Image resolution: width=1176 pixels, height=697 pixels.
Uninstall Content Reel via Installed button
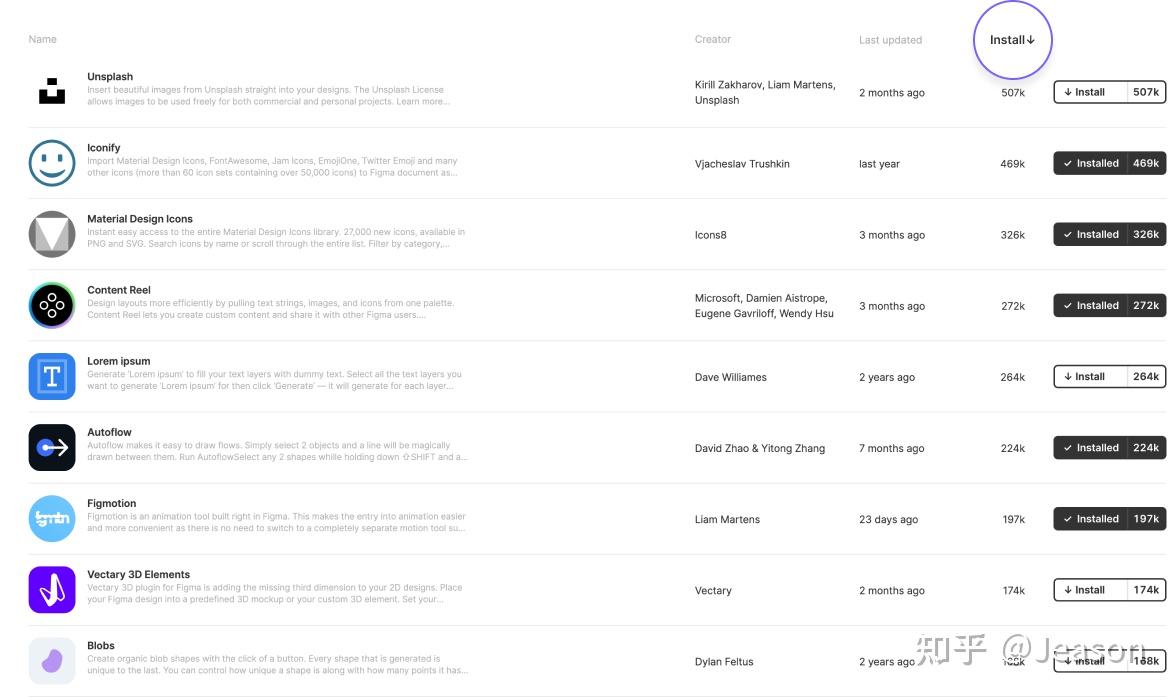click(1091, 305)
